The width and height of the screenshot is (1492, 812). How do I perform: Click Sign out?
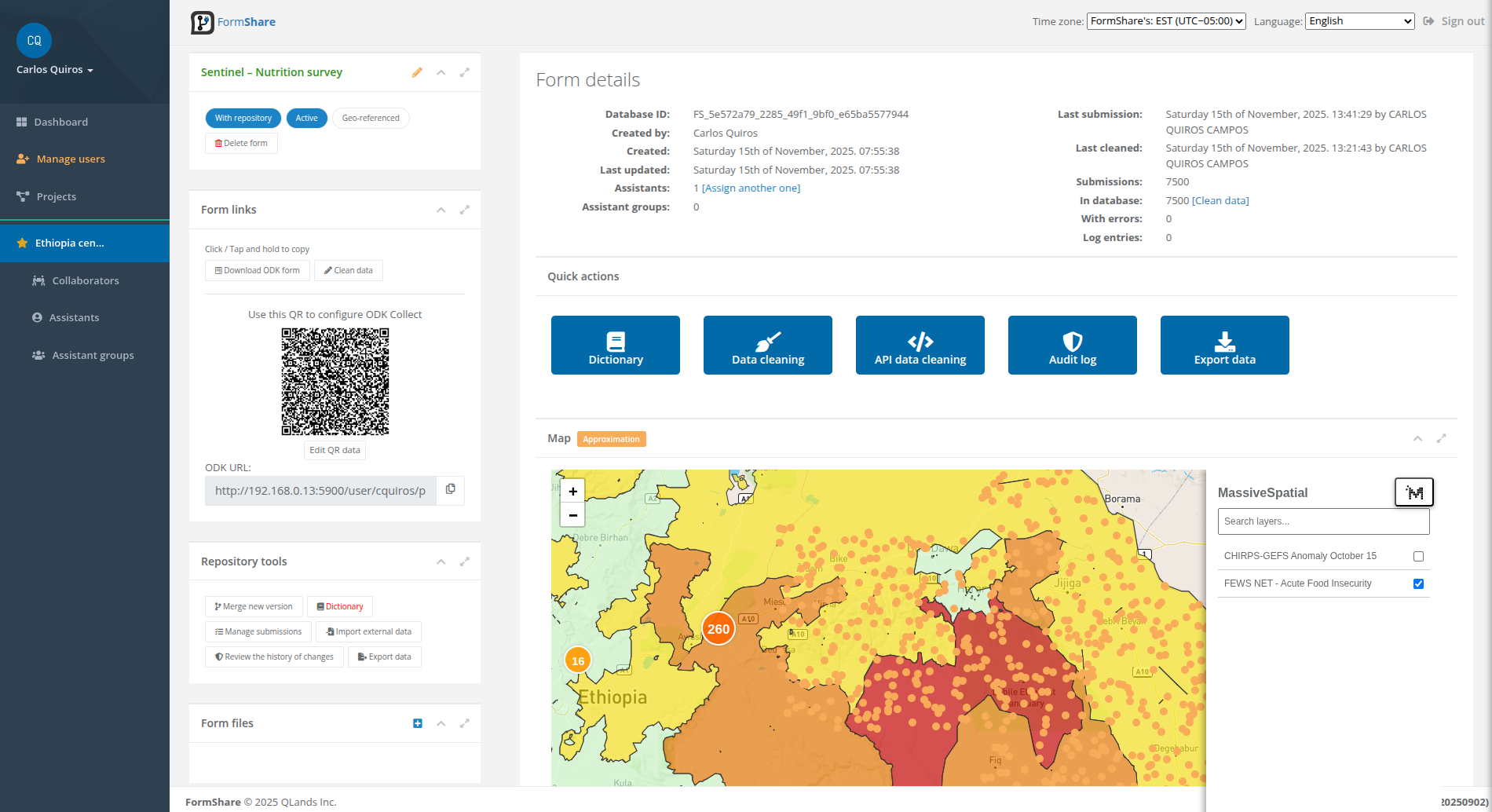pyautogui.click(x=1454, y=21)
